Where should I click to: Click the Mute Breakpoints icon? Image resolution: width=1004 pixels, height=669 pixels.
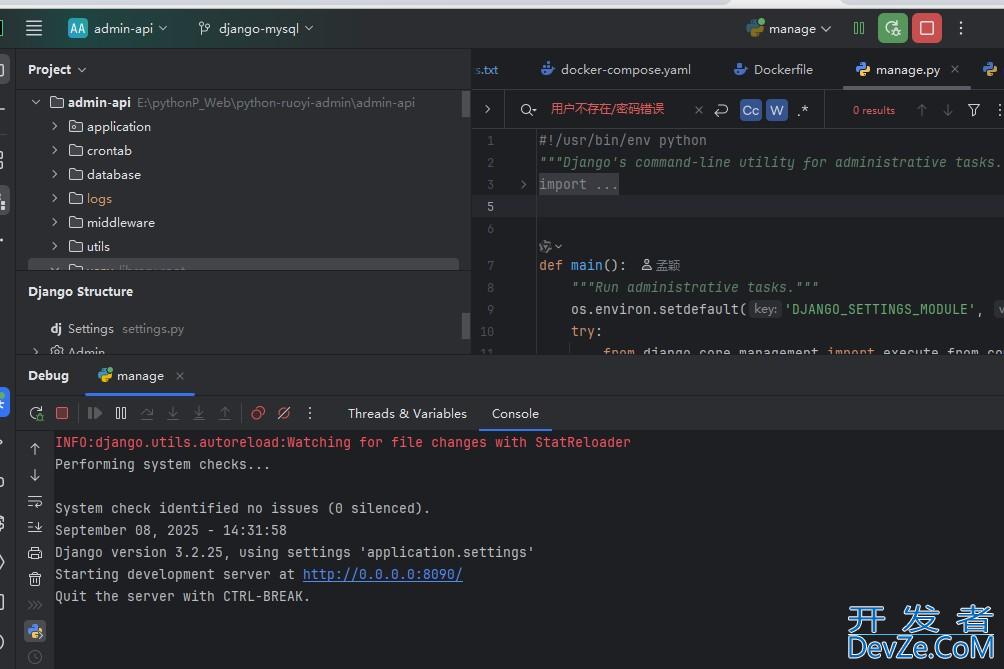point(284,413)
